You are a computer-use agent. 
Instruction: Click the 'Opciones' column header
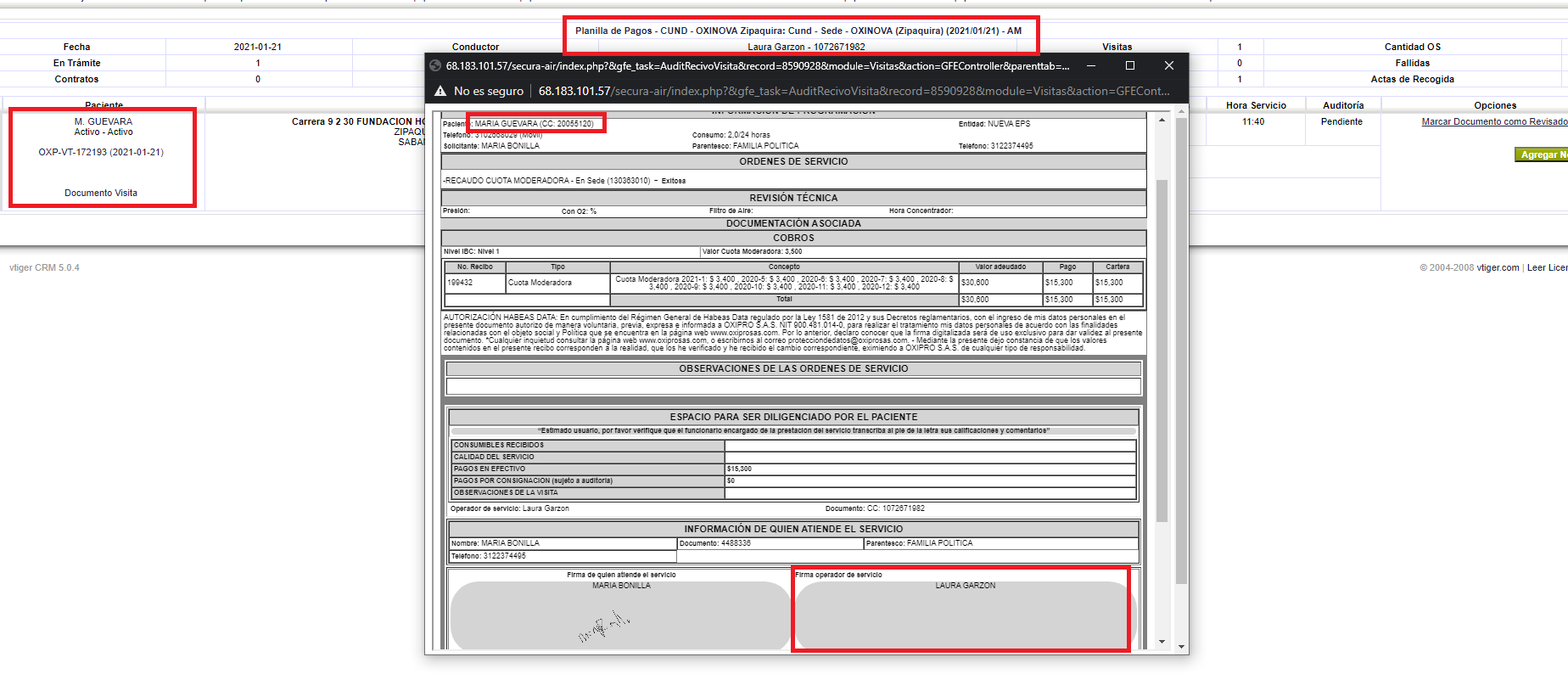click(x=1495, y=105)
